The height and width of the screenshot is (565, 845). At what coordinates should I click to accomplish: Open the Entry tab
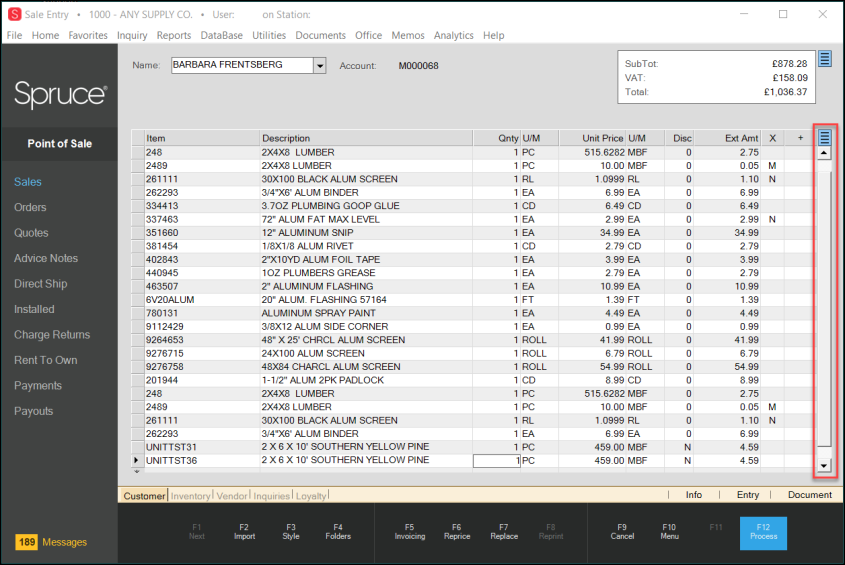click(x=747, y=495)
